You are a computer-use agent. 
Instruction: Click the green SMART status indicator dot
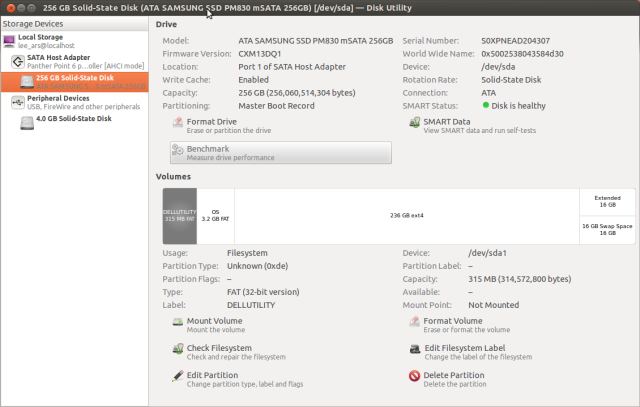tap(486, 105)
